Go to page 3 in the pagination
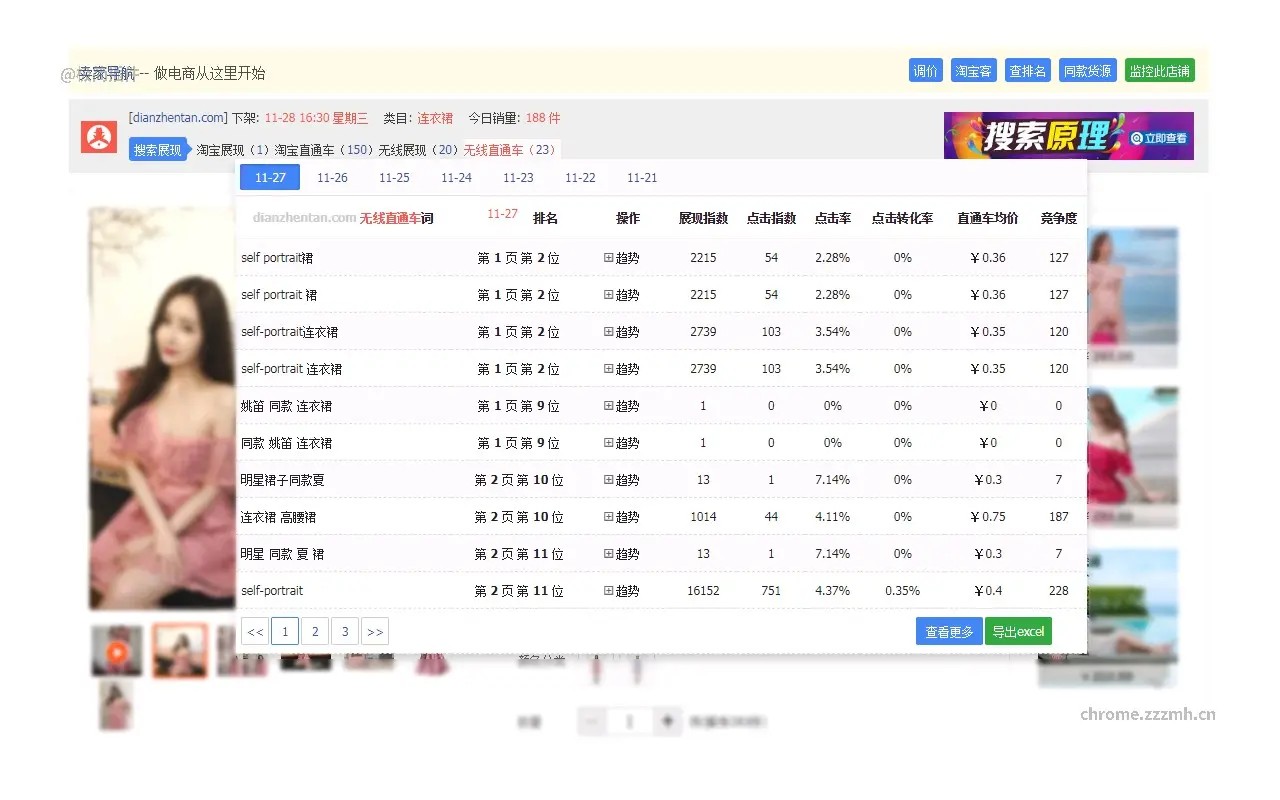The height and width of the screenshot is (800, 1280). 345,631
